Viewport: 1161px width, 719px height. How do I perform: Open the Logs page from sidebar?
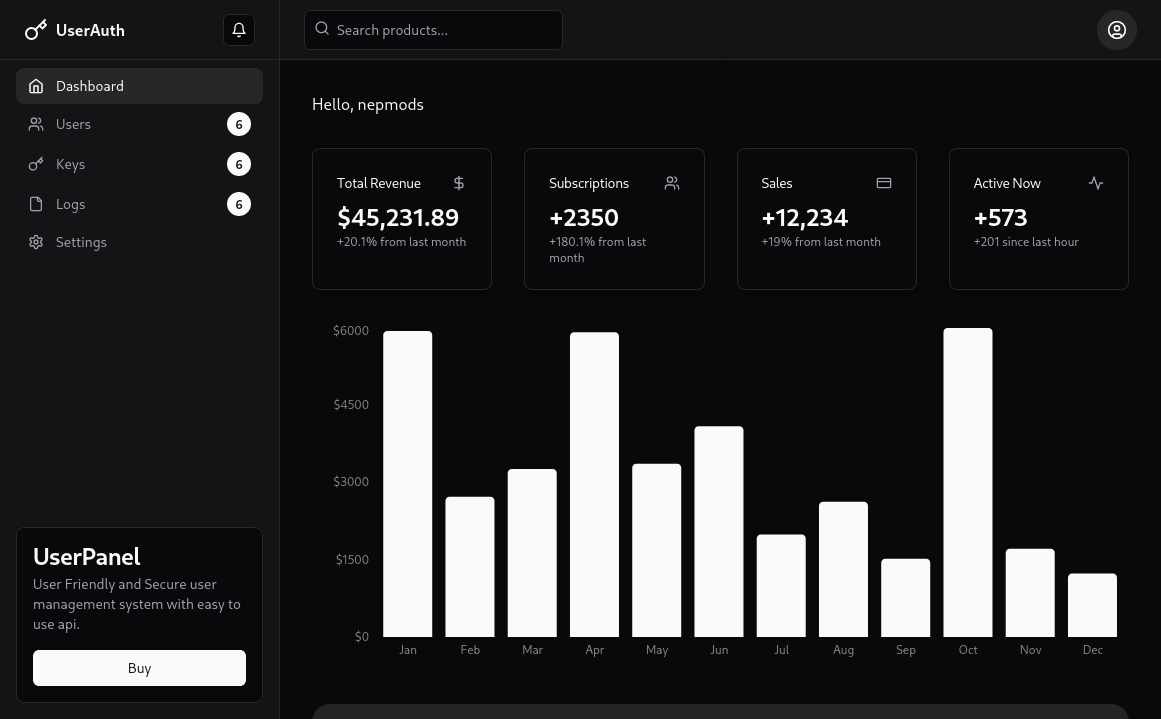[70, 204]
